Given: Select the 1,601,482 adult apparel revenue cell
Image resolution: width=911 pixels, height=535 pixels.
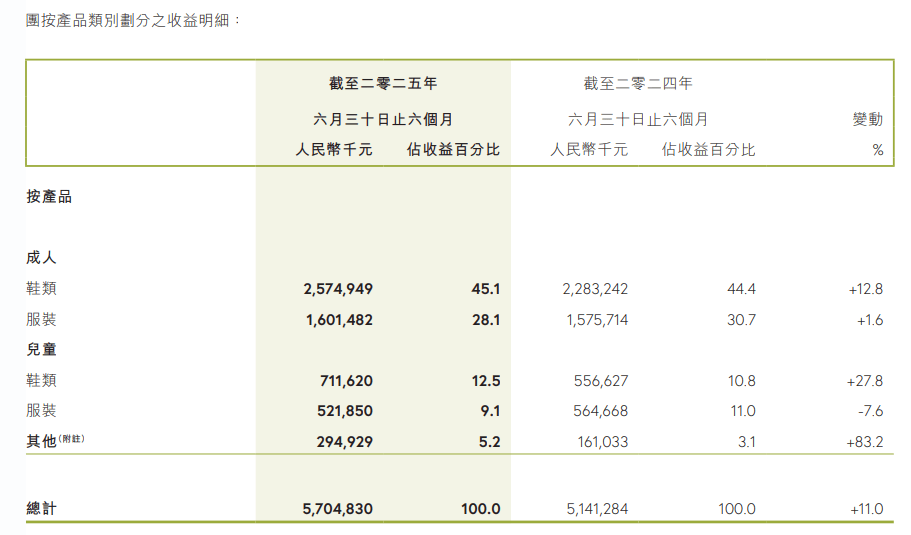Looking at the screenshot, I should click(x=337, y=320).
